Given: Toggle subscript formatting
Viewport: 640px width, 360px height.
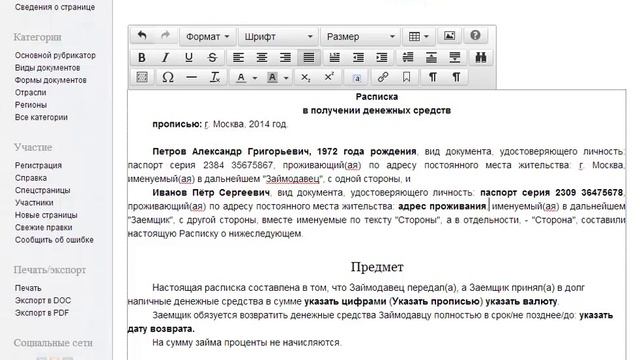Looking at the screenshot, I should 305,77.
